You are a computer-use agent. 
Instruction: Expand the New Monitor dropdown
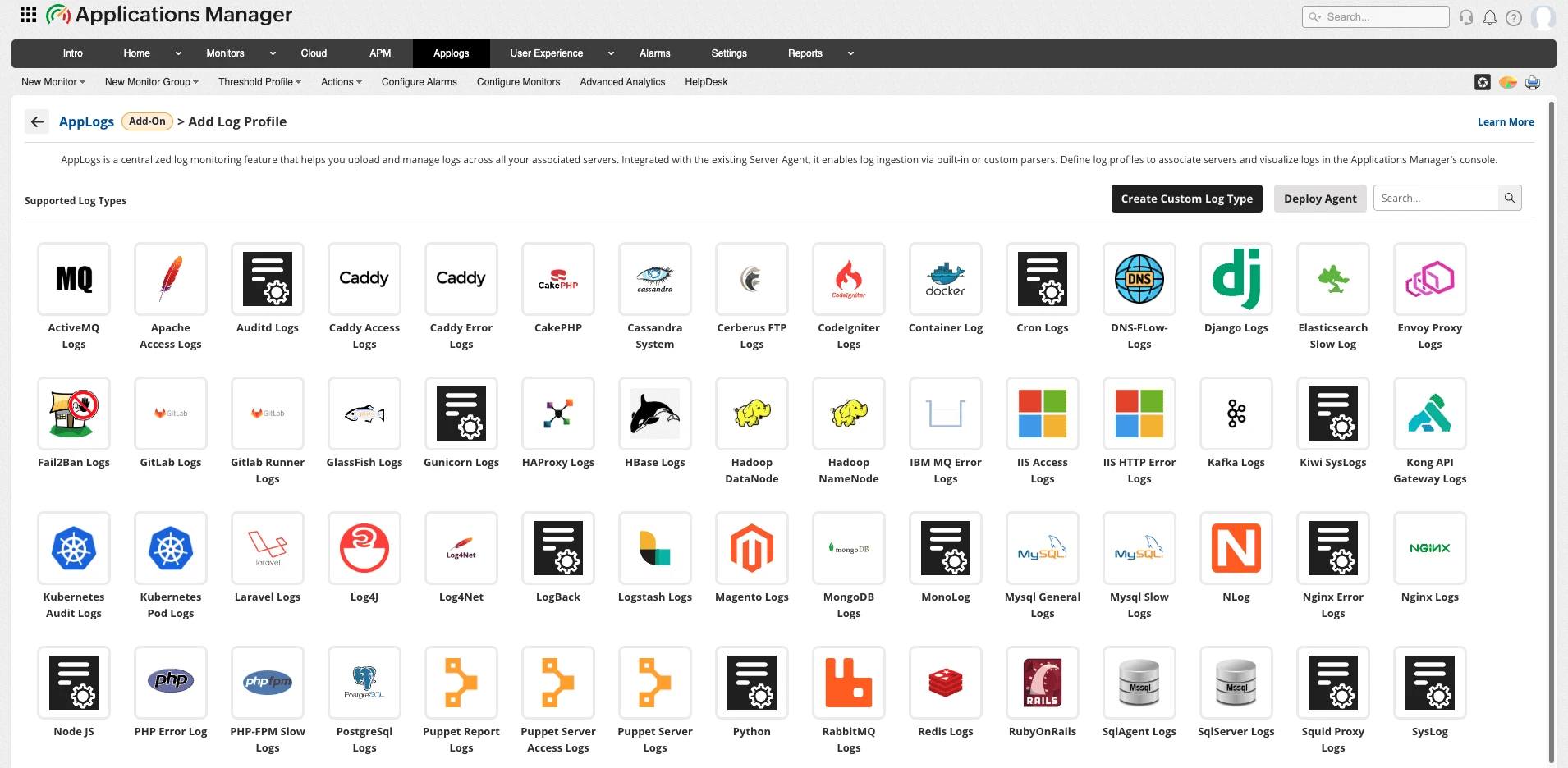tap(52, 82)
